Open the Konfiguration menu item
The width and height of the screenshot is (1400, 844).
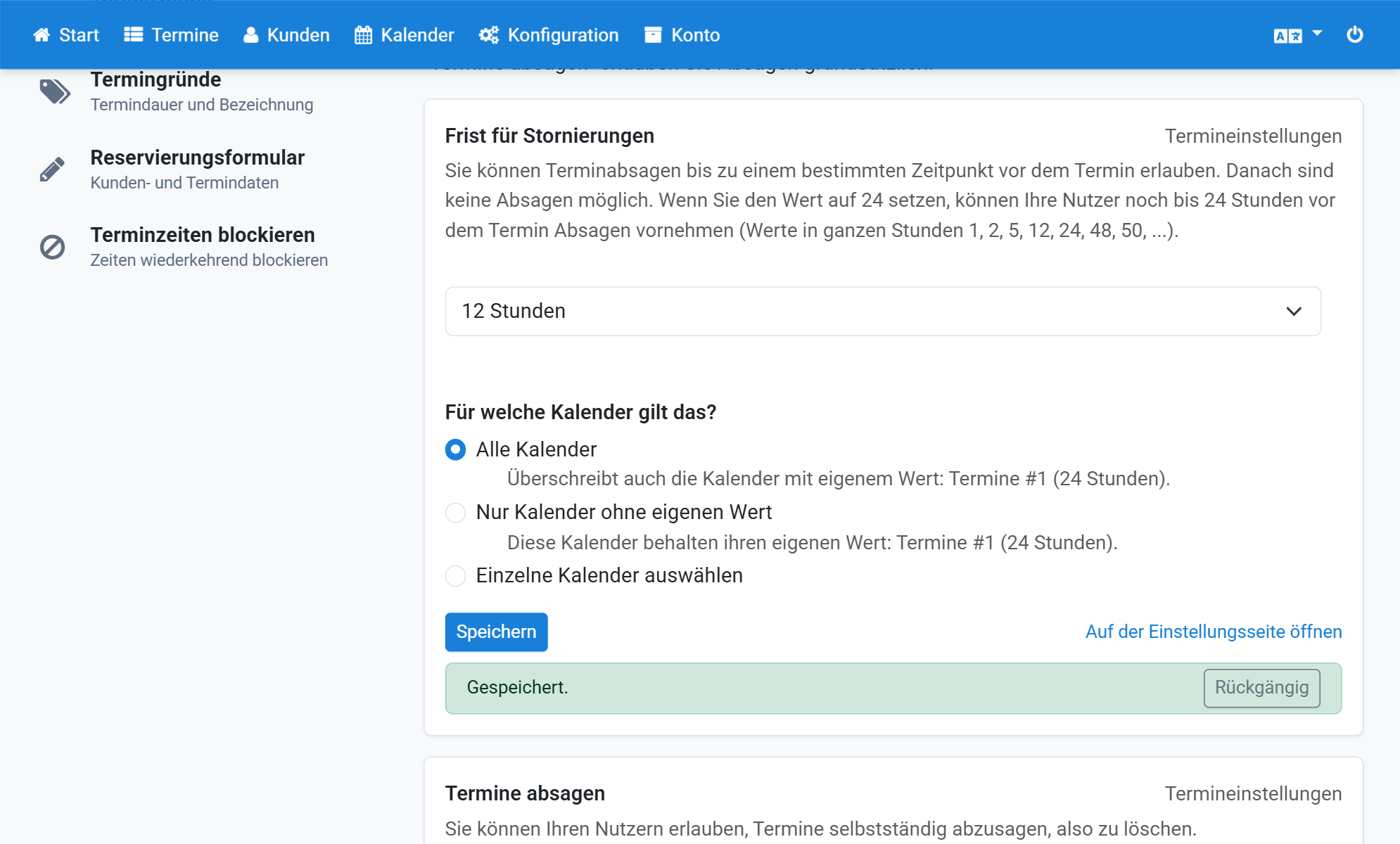click(549, 35)
